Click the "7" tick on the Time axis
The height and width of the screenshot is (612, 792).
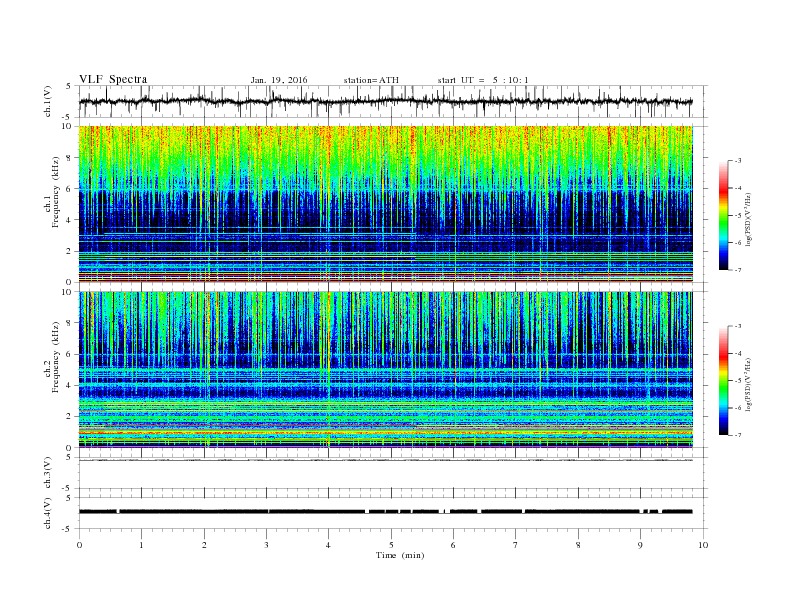(x=515, y=545)
